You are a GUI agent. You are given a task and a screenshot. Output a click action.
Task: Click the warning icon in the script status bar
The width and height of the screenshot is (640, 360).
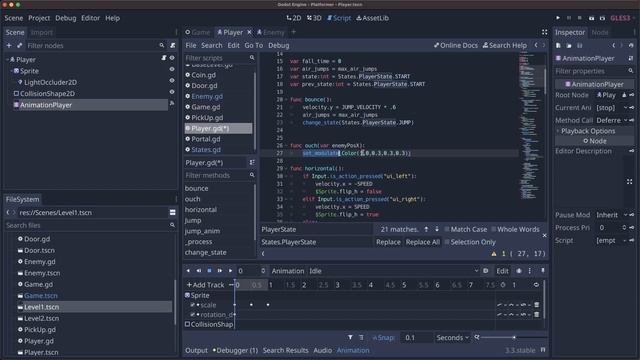point(494,254)
